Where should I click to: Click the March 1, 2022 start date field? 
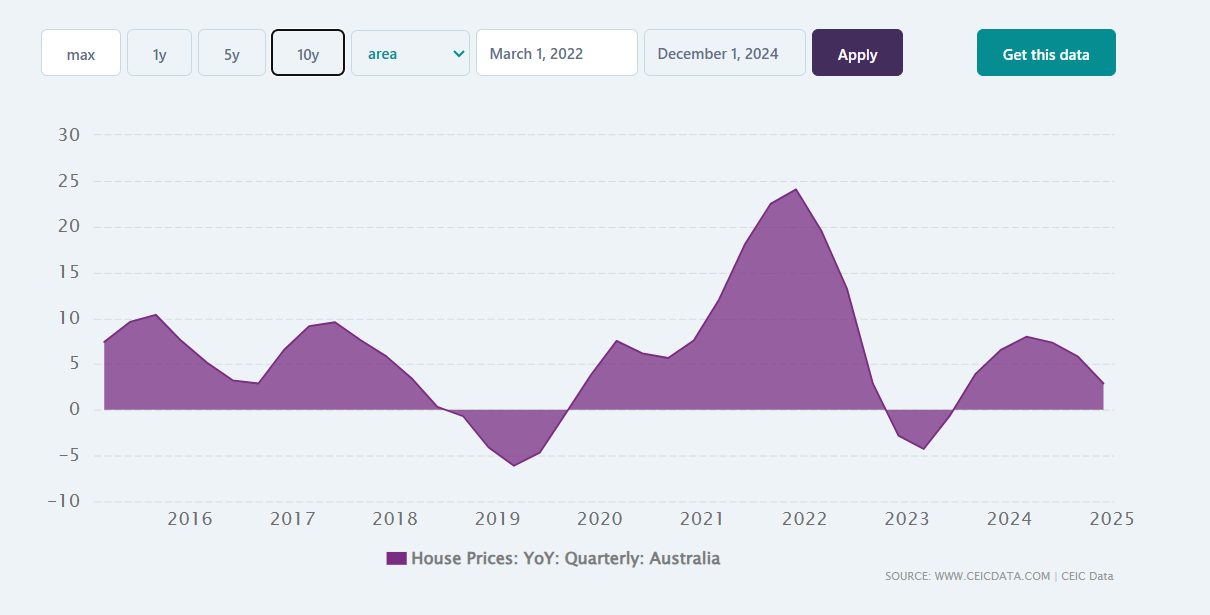tap(556, 54)
